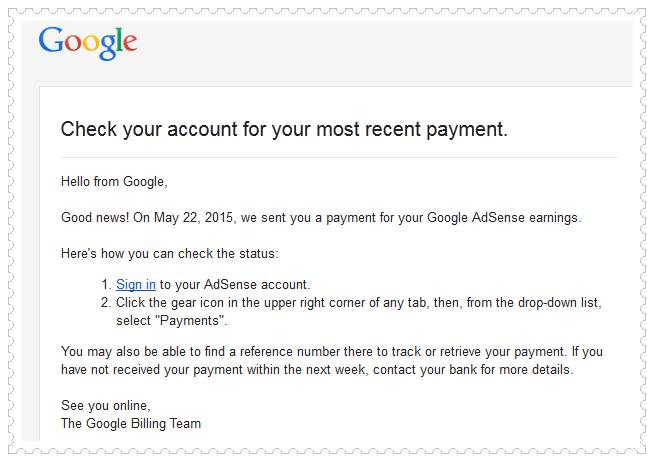Open the Sign in link
The height and width of the screenshot is (462, 654).
pos(136,284)
